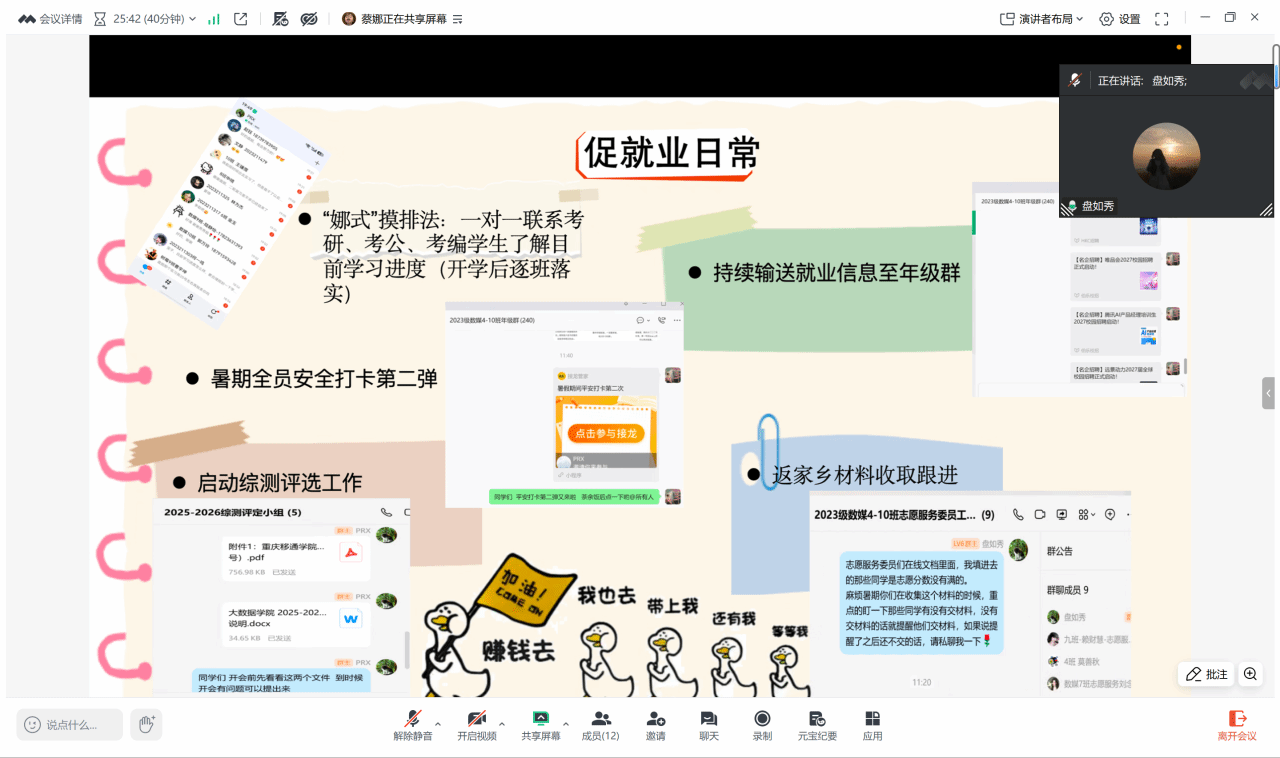Expand the 25:42 meeting timer dropdown
1280x758 pixels.
point(192,19)
